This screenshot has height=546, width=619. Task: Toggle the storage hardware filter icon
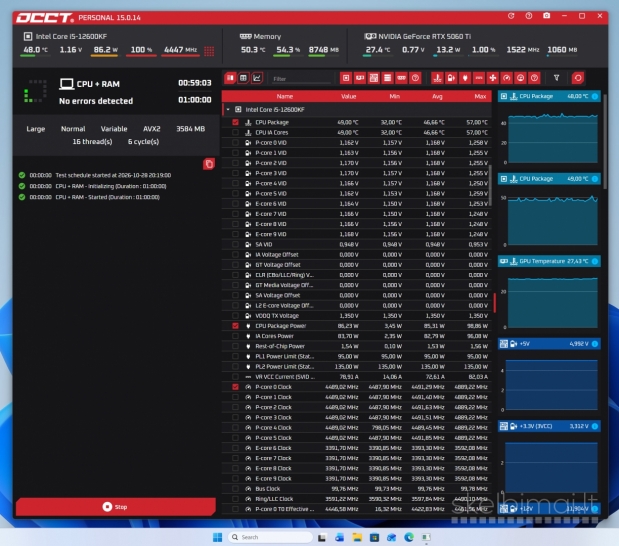387,78
